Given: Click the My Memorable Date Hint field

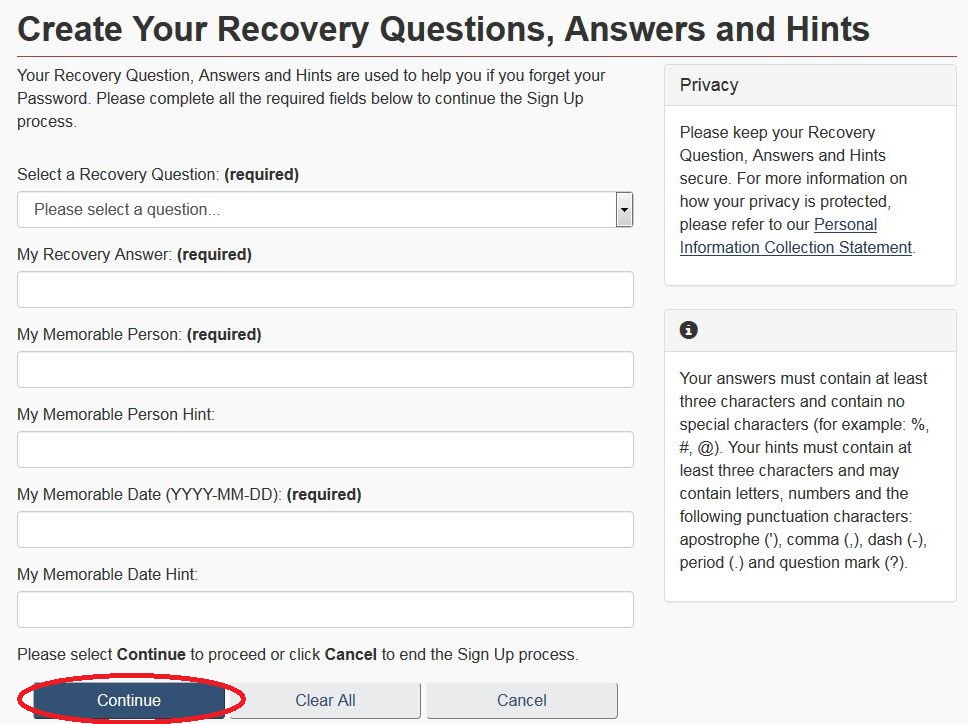Looking at the screenshot, I should (325, 610).
